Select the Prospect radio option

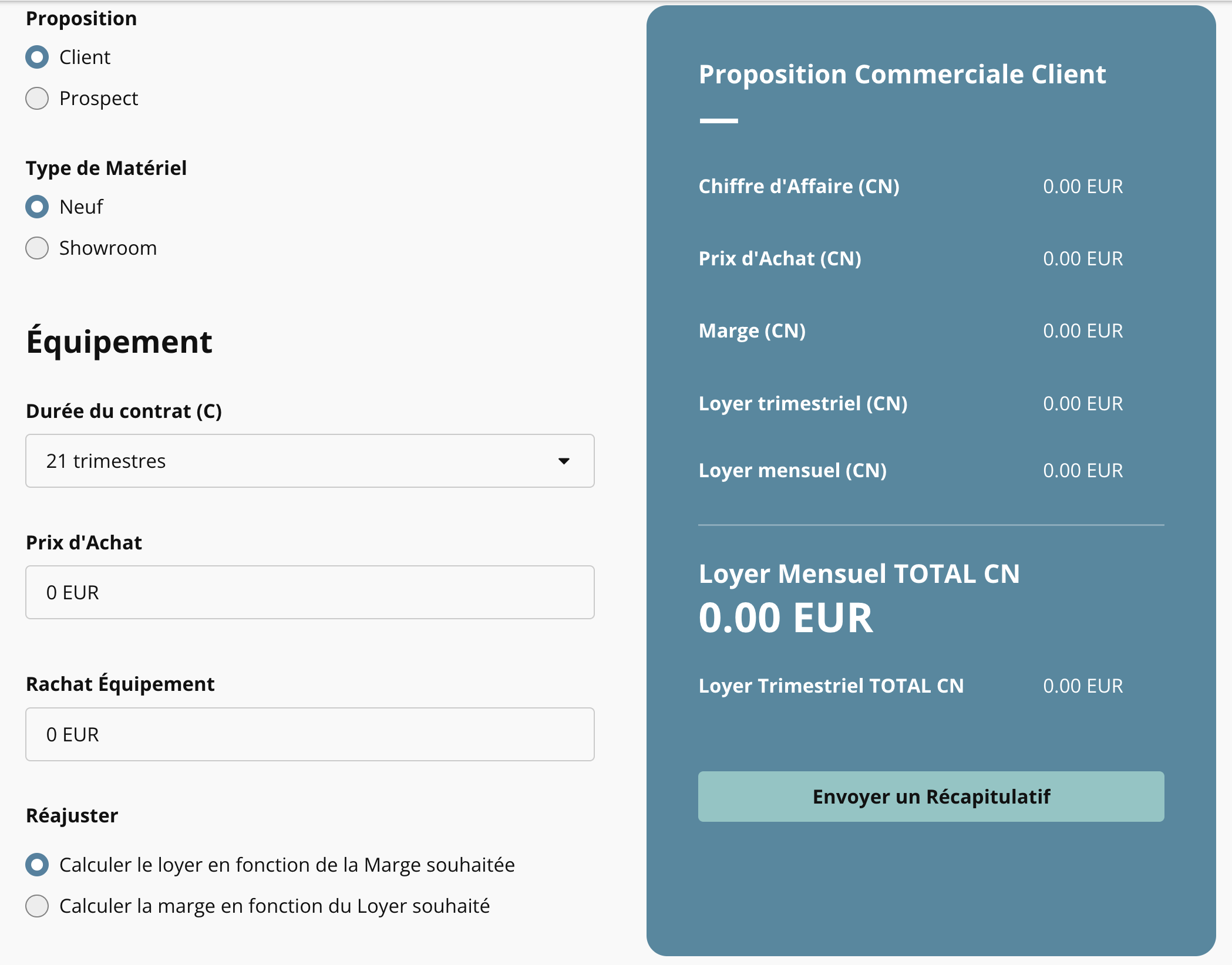click(37, 98)
